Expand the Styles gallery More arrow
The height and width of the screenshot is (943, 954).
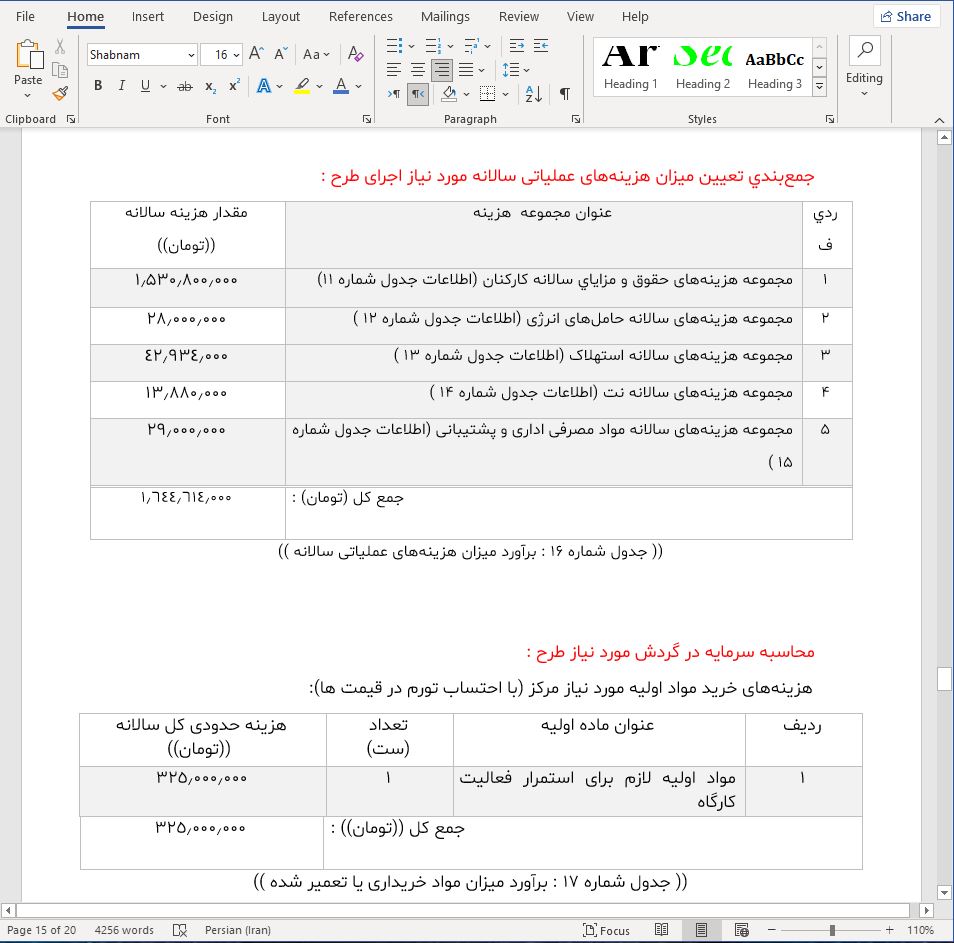(820, 86)
